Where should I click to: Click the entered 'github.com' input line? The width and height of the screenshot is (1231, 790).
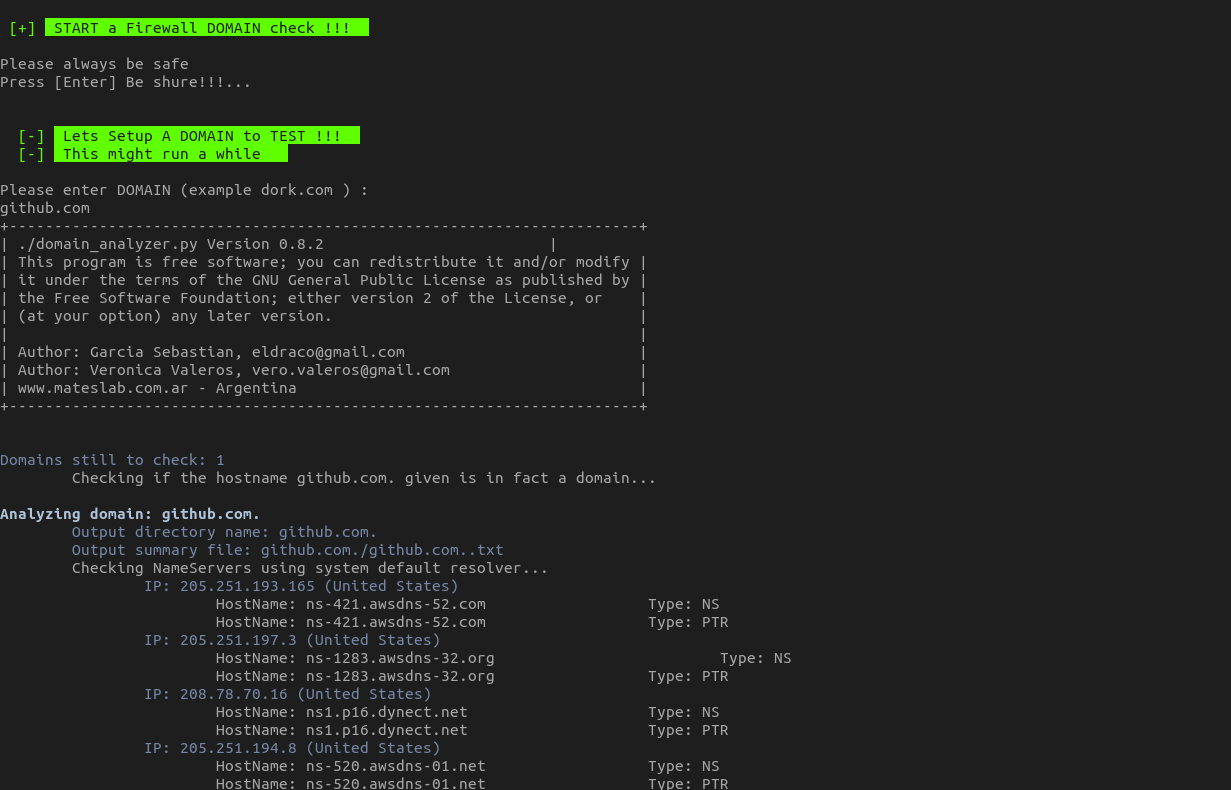pyautogui.click(x=45, y=208)
